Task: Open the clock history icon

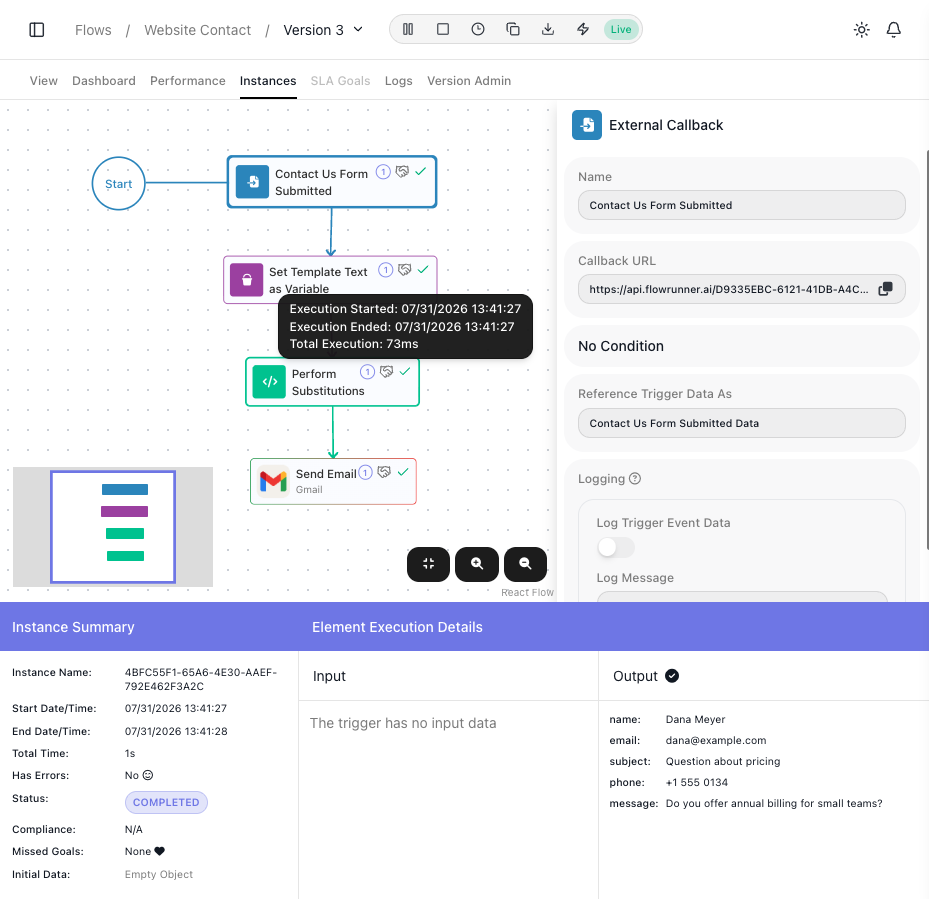Action: (x=478, y=29)
